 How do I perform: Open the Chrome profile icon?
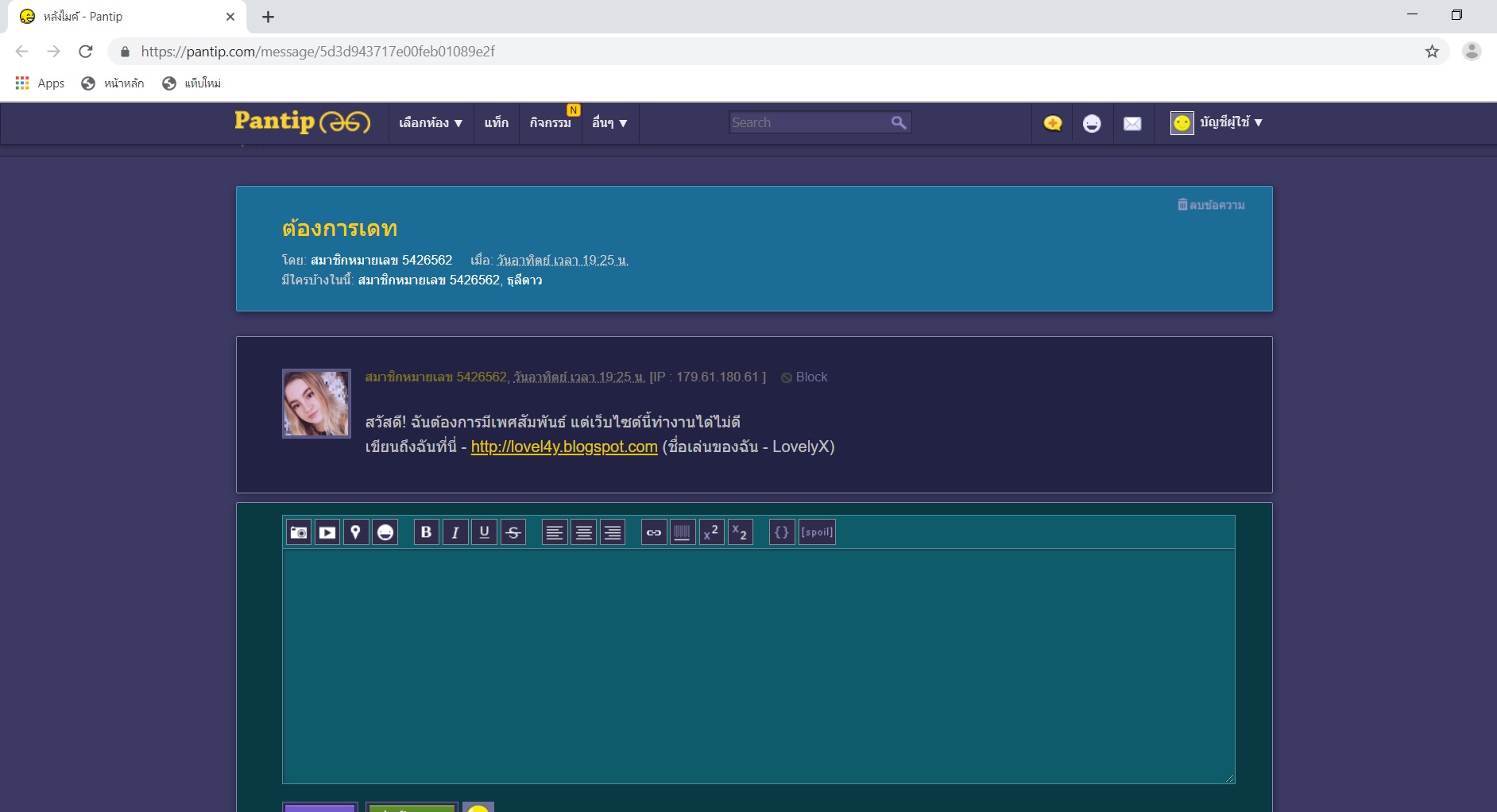[1472, 52]
